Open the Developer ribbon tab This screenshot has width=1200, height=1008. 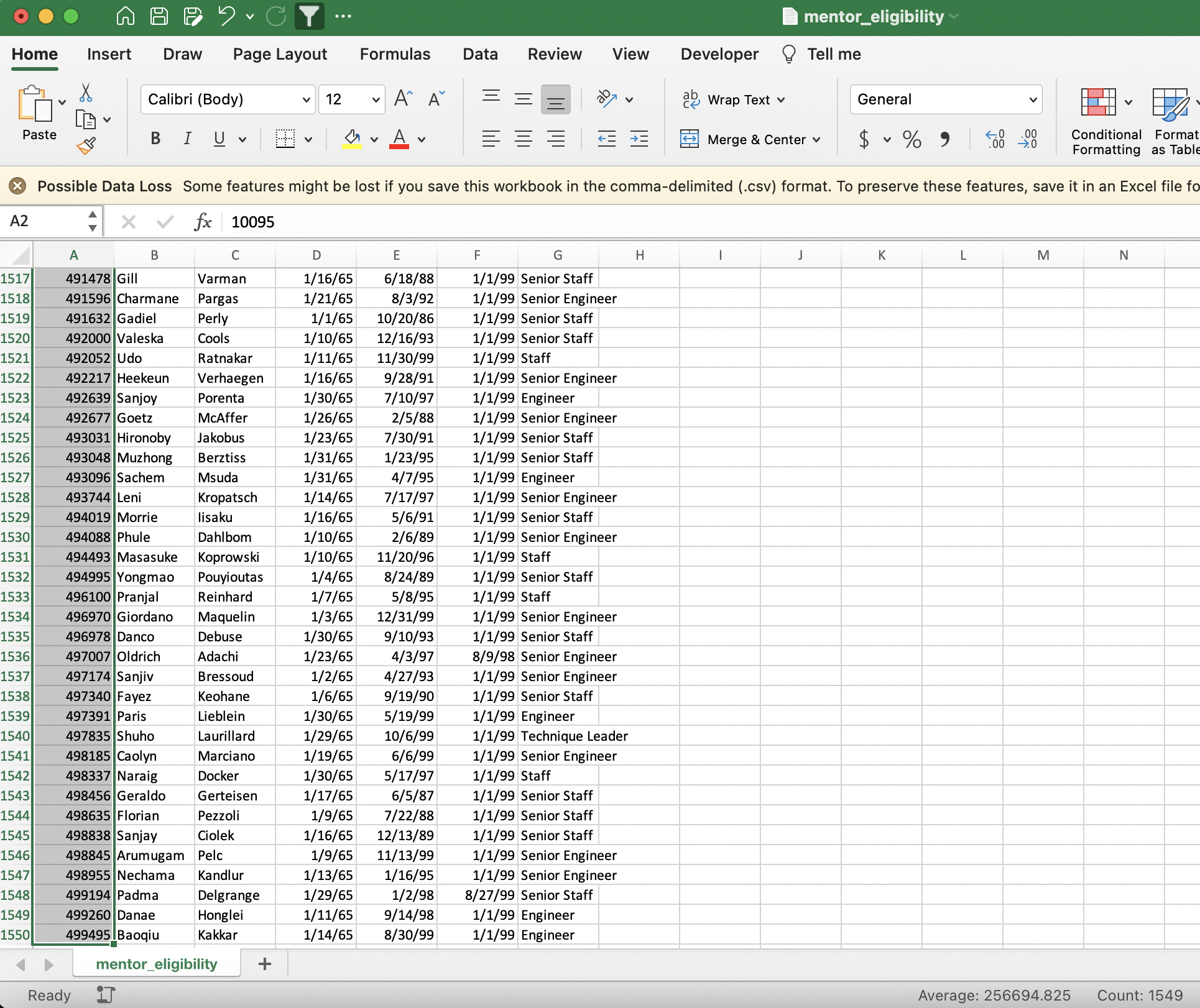tap(719, 54)
